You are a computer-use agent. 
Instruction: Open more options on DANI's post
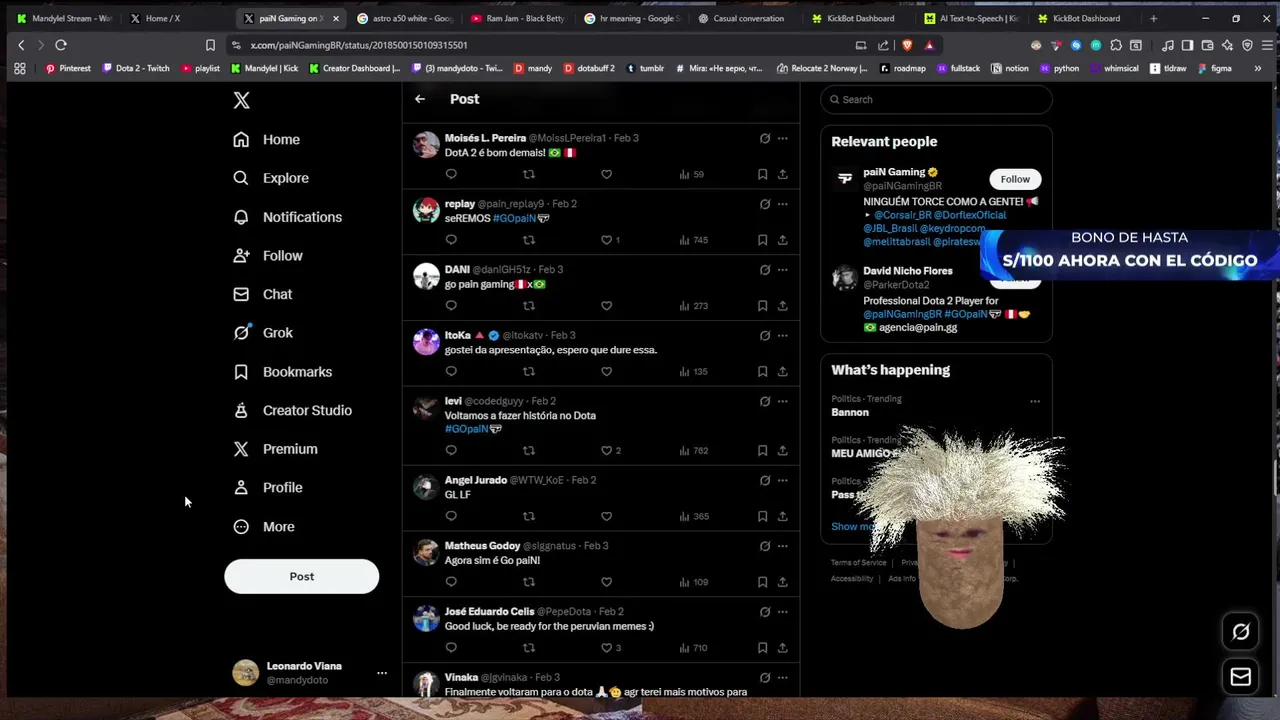783,270
